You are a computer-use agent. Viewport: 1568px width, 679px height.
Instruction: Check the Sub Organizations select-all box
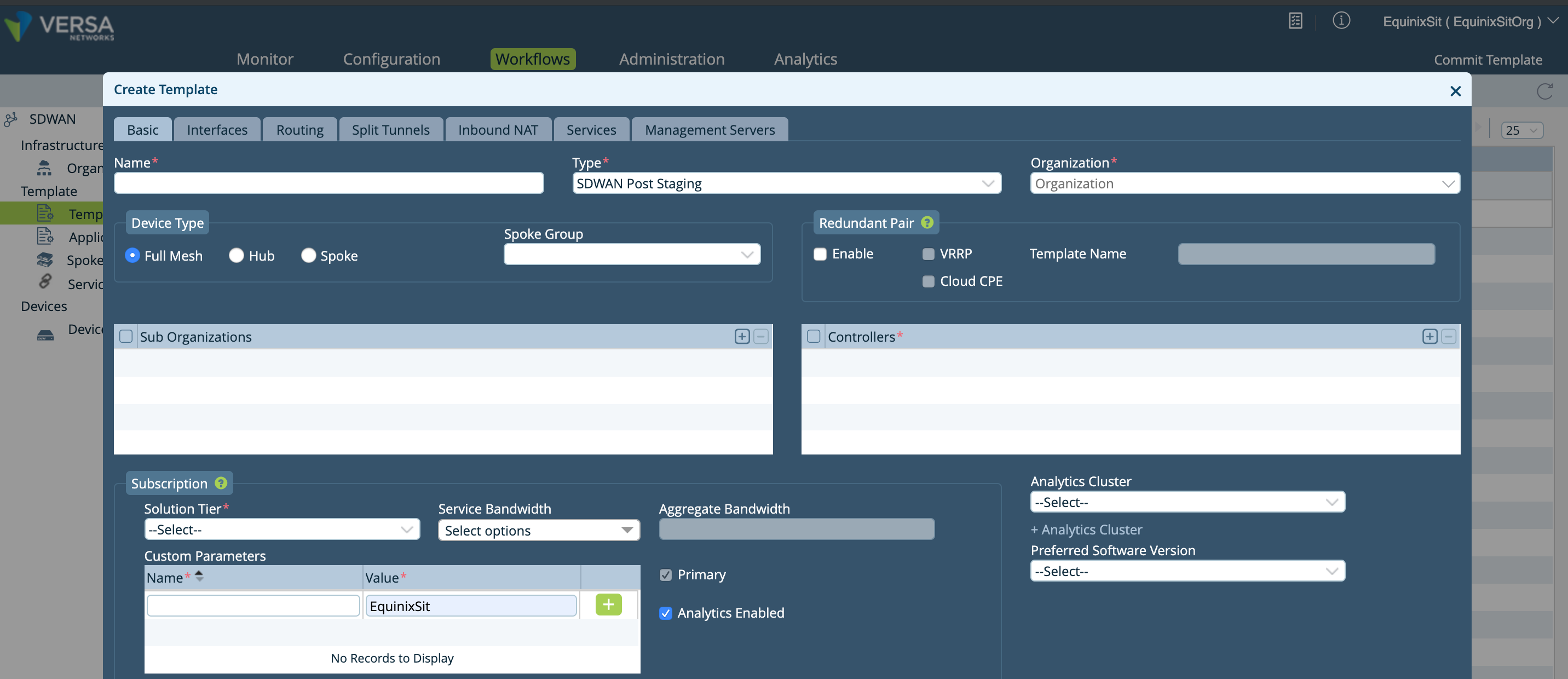(x=126, y=337)
